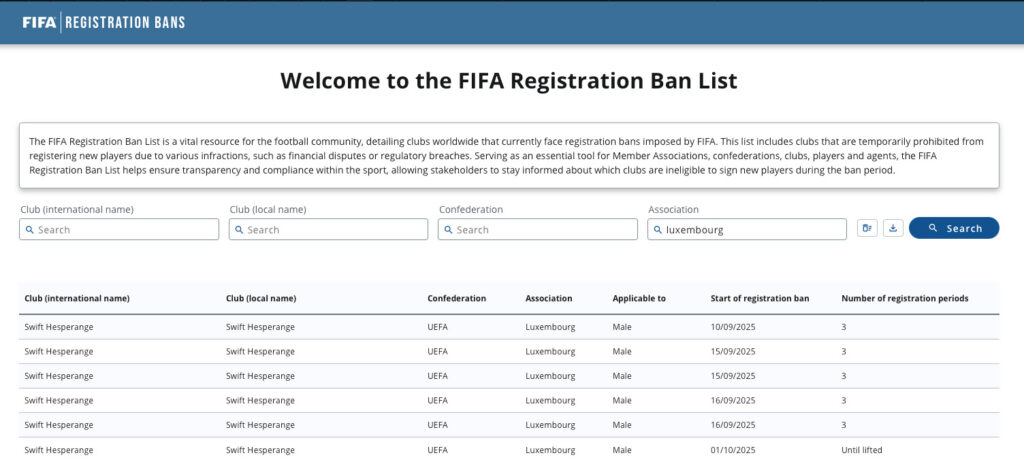Click the FIFA logo in header

39,22
